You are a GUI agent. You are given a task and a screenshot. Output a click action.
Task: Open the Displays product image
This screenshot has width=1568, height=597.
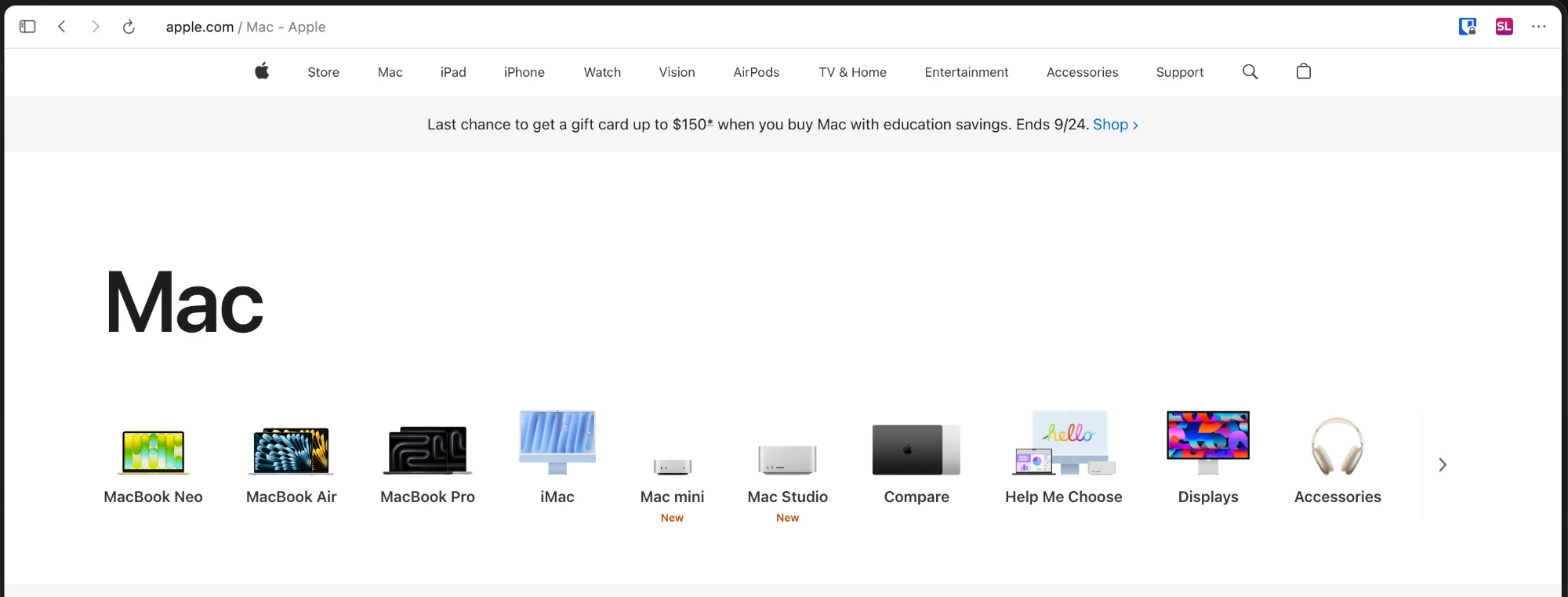coord(1208,442)
